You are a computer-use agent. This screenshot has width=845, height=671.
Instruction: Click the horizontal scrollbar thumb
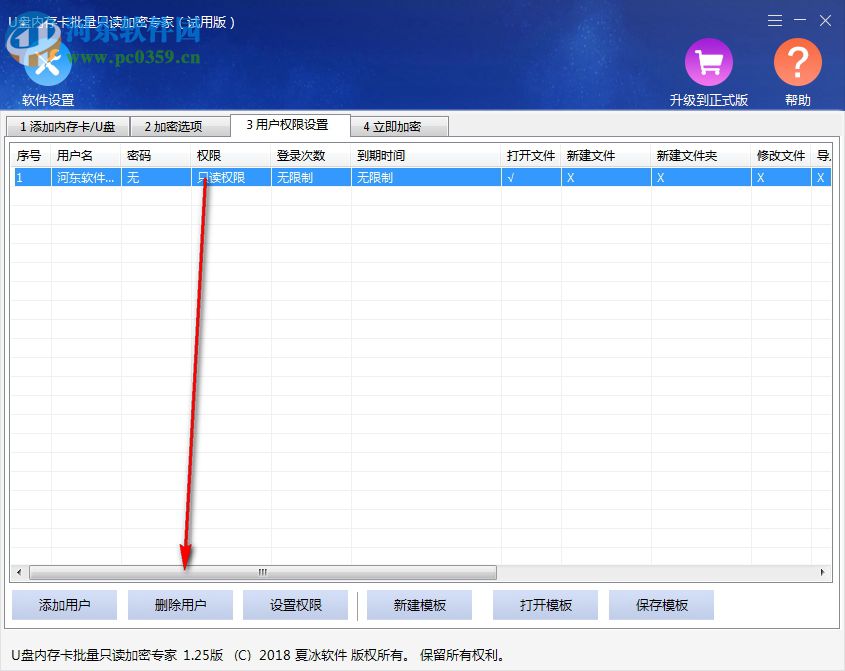(x=260, y=571)
